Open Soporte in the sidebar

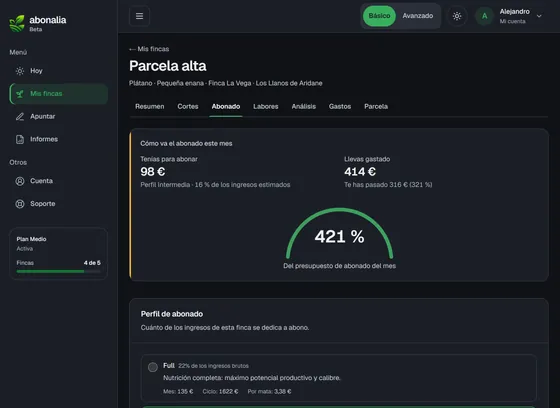tap(59, 204)
